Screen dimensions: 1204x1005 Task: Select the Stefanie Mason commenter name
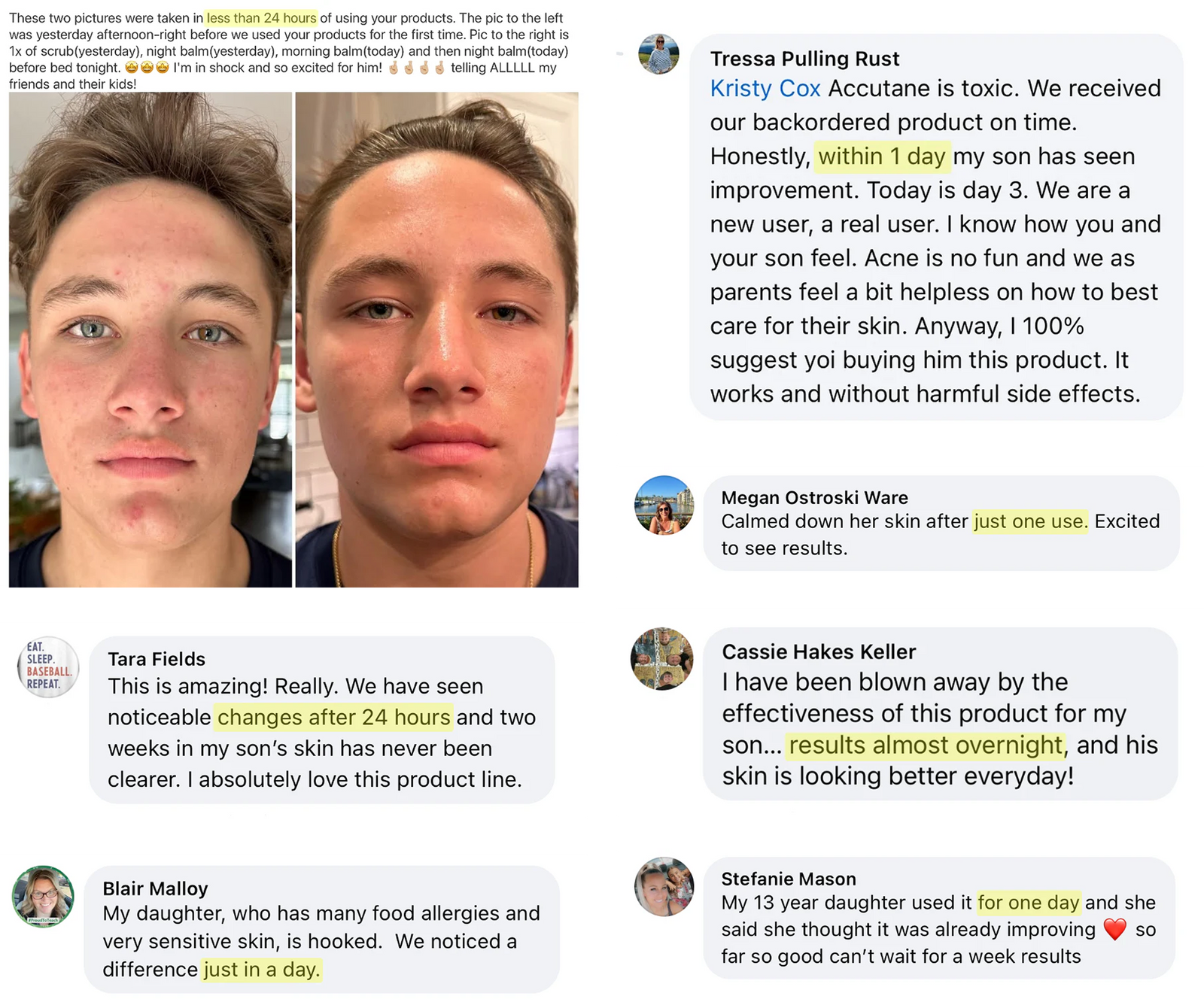pos(788,879)
